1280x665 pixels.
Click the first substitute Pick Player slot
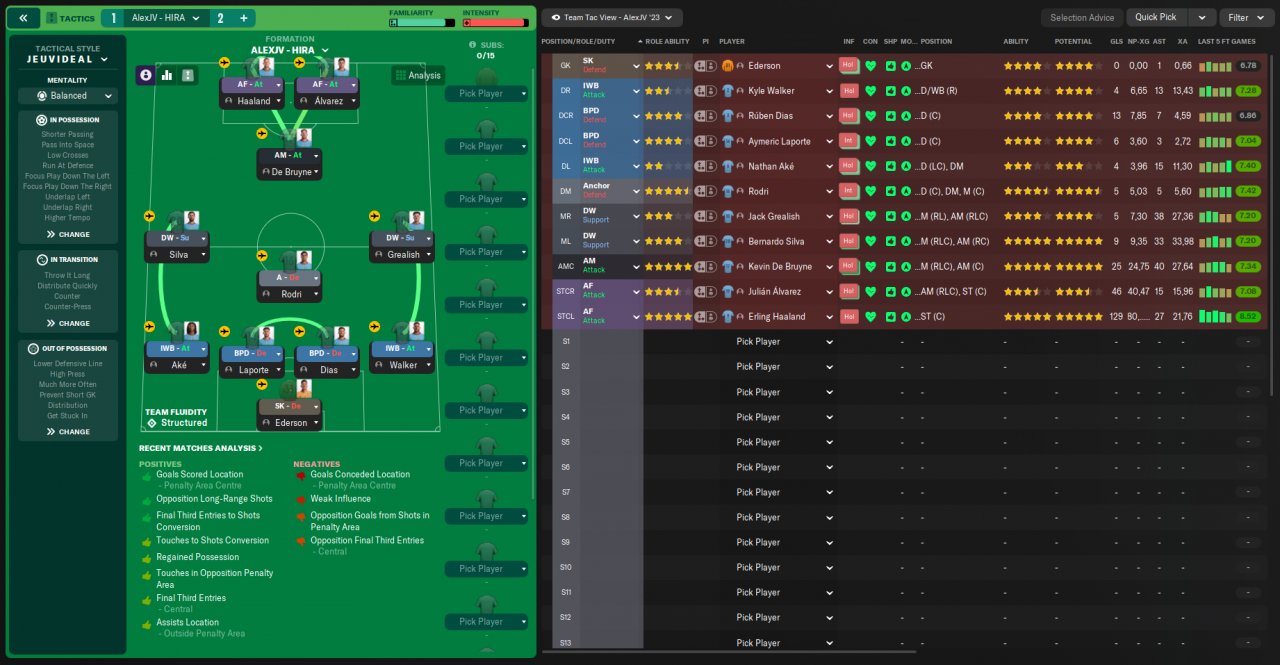pos(486,94)
